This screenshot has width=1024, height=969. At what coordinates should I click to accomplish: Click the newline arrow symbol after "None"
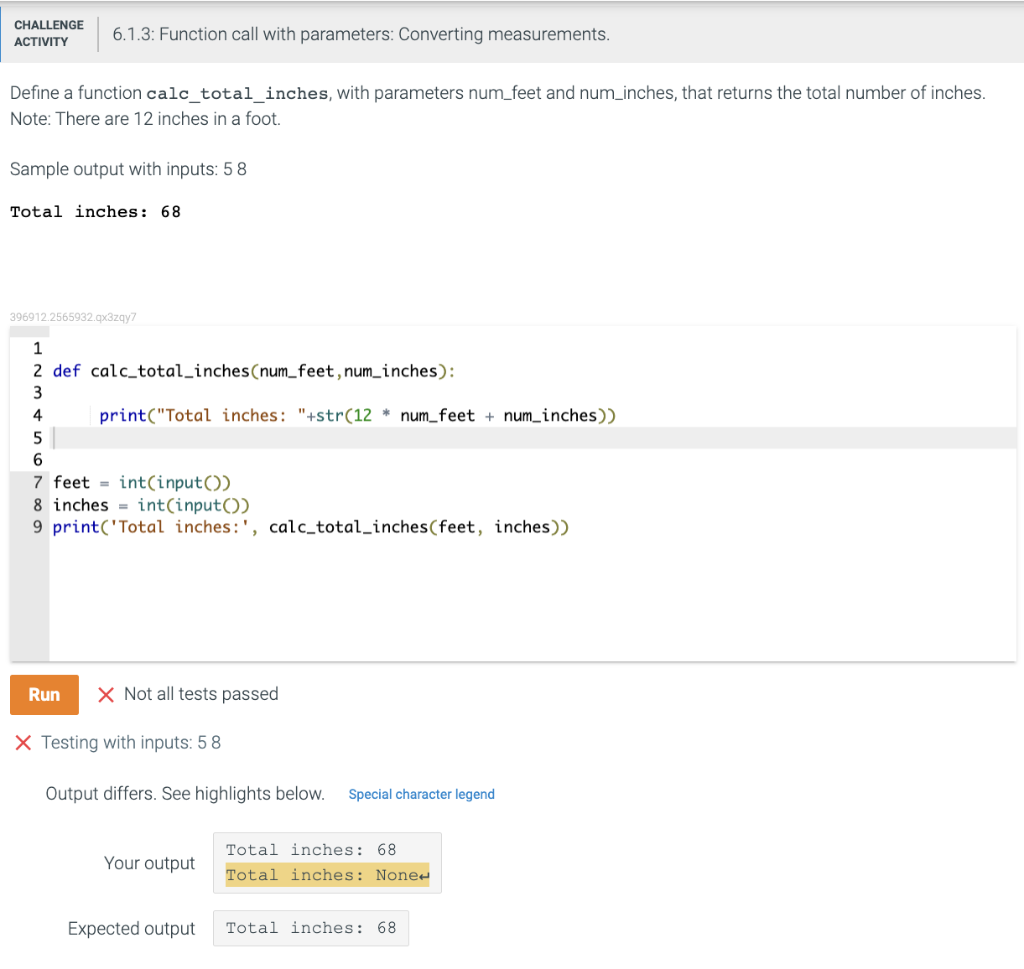coord(425,875)
